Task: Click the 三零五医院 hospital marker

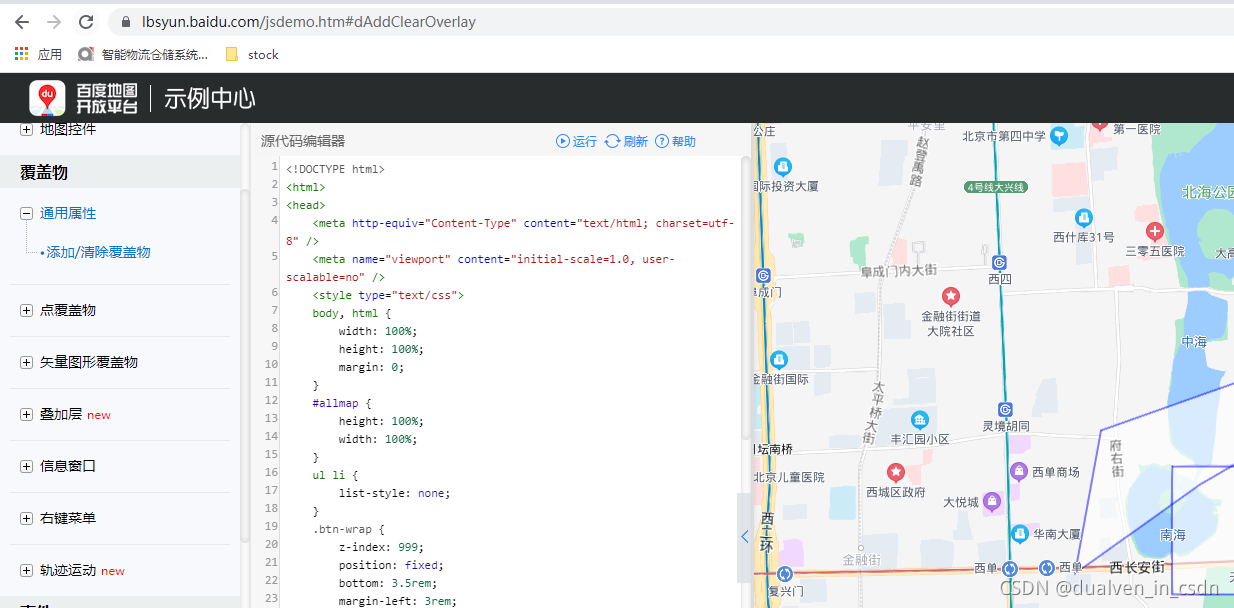Action: [1154, 231]
